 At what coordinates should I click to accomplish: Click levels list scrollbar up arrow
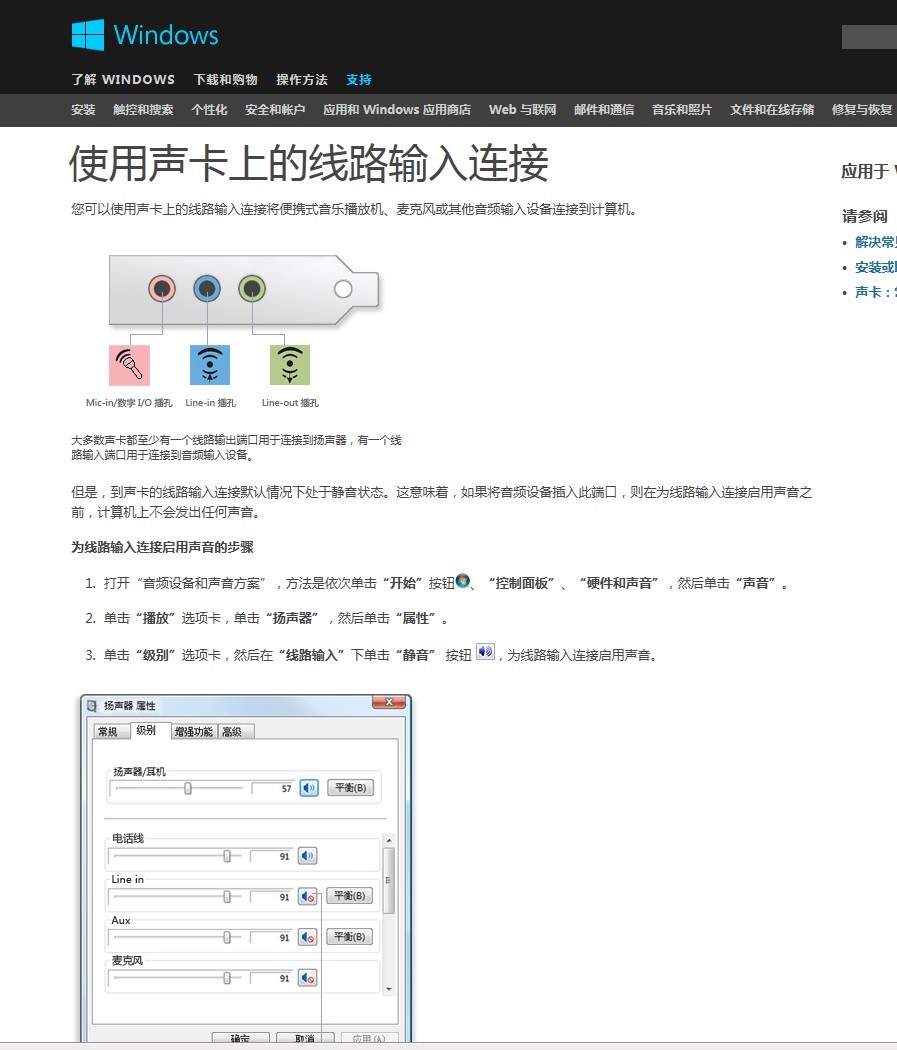pos(389,840)
